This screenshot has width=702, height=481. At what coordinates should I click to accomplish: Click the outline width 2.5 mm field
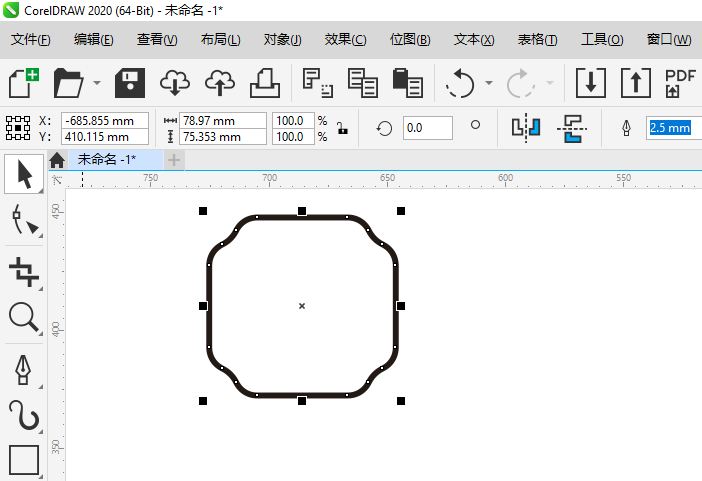(x=674, y=128)
